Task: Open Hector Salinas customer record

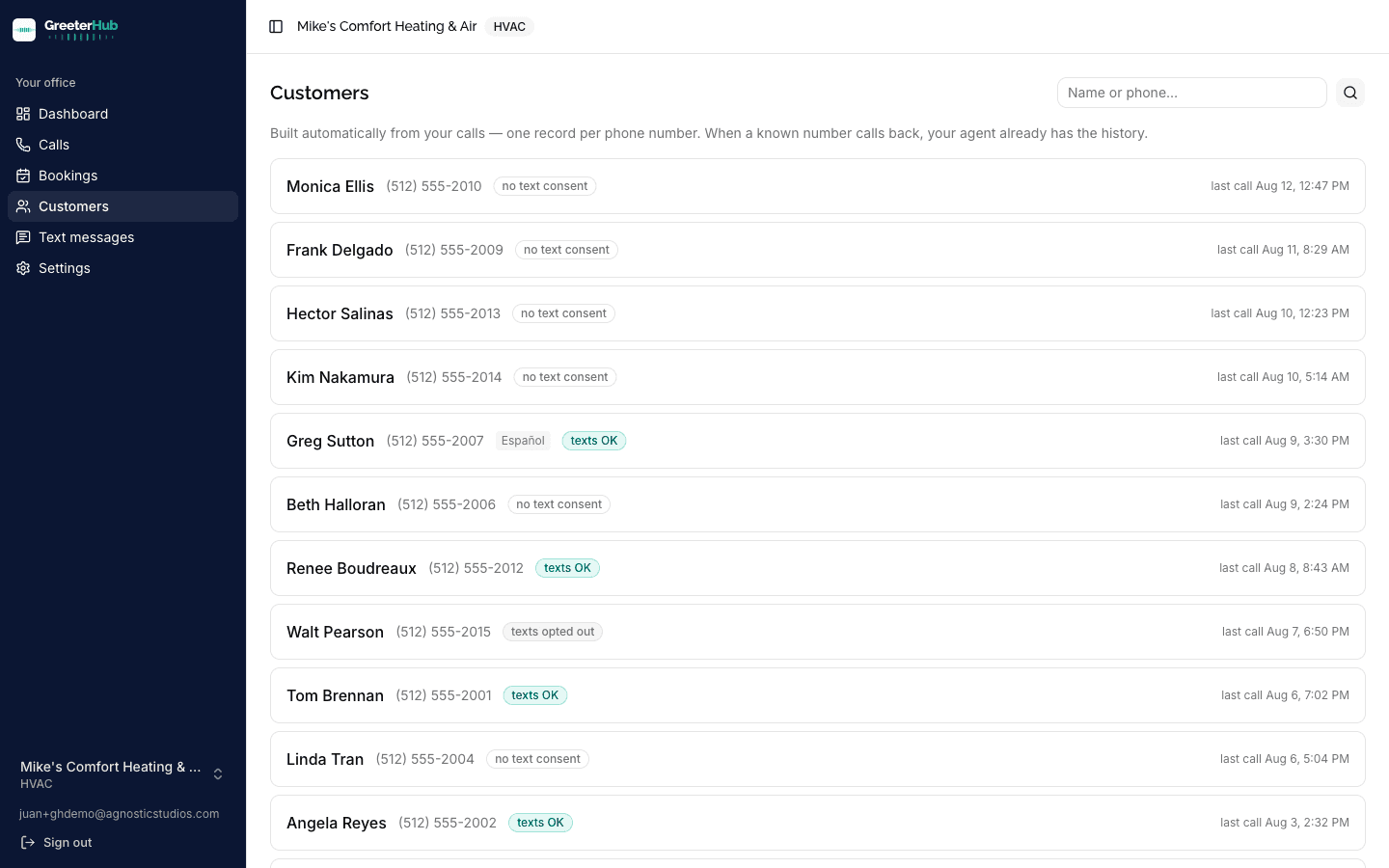Action: tap(818, 313)
